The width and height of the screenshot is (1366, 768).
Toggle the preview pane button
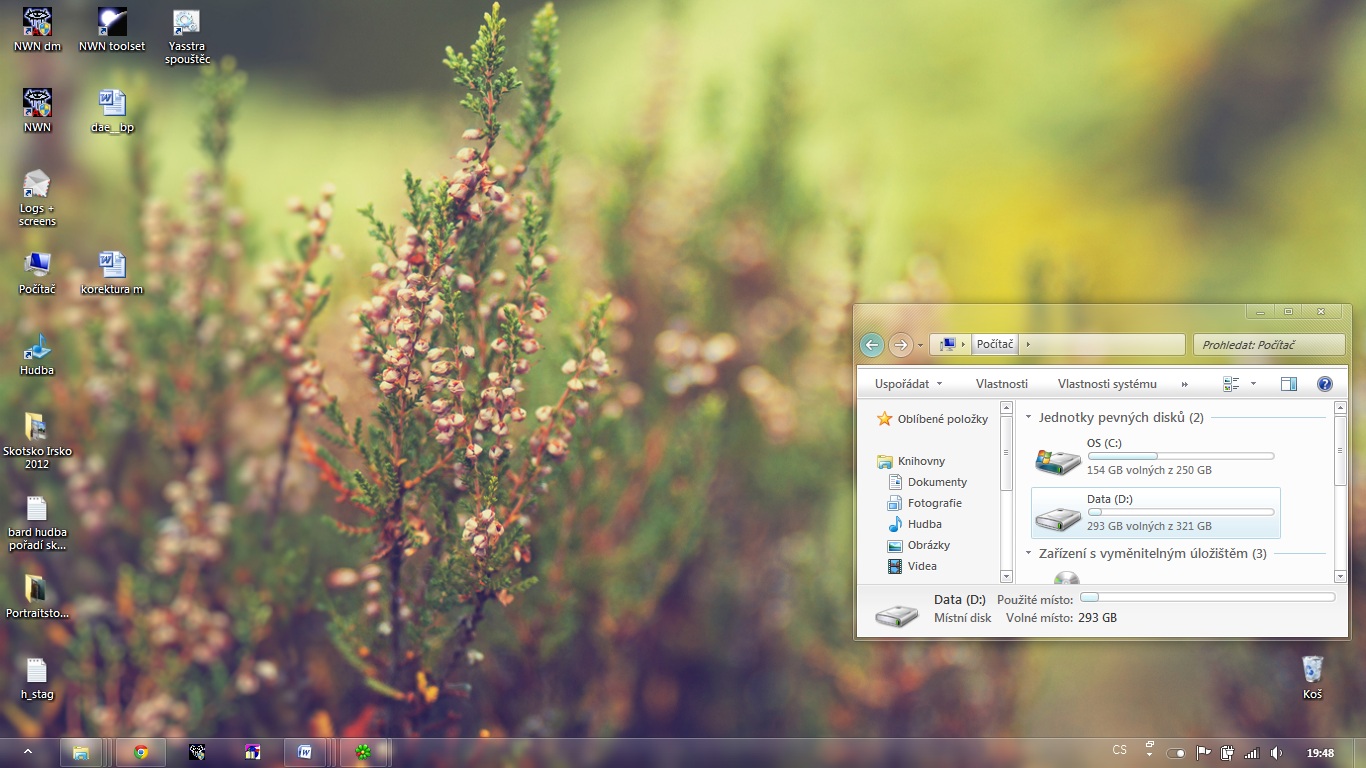pos(1289,384)
